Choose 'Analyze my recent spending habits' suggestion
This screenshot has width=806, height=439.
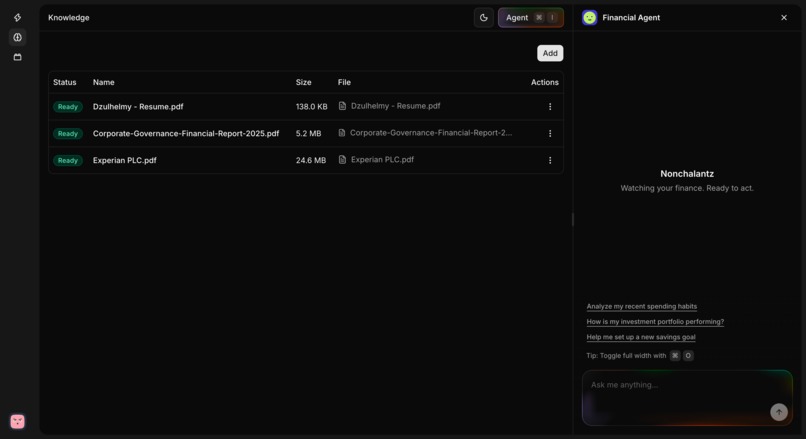(x=642, y=306)
